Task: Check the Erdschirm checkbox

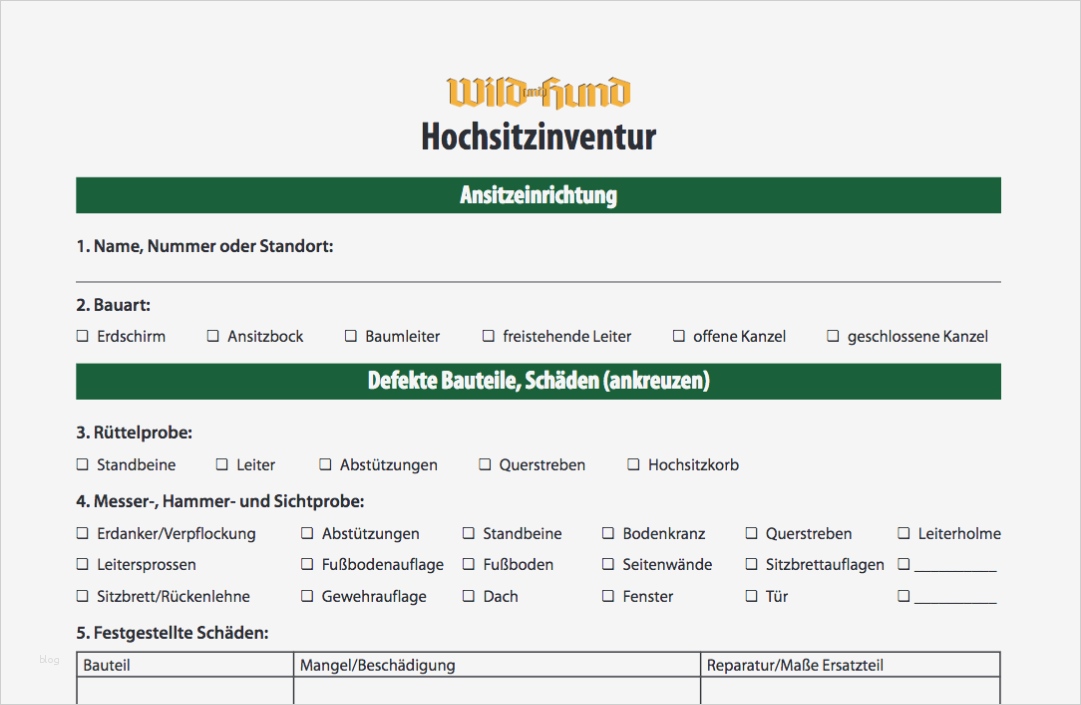Action: click(x=83, y=336)
